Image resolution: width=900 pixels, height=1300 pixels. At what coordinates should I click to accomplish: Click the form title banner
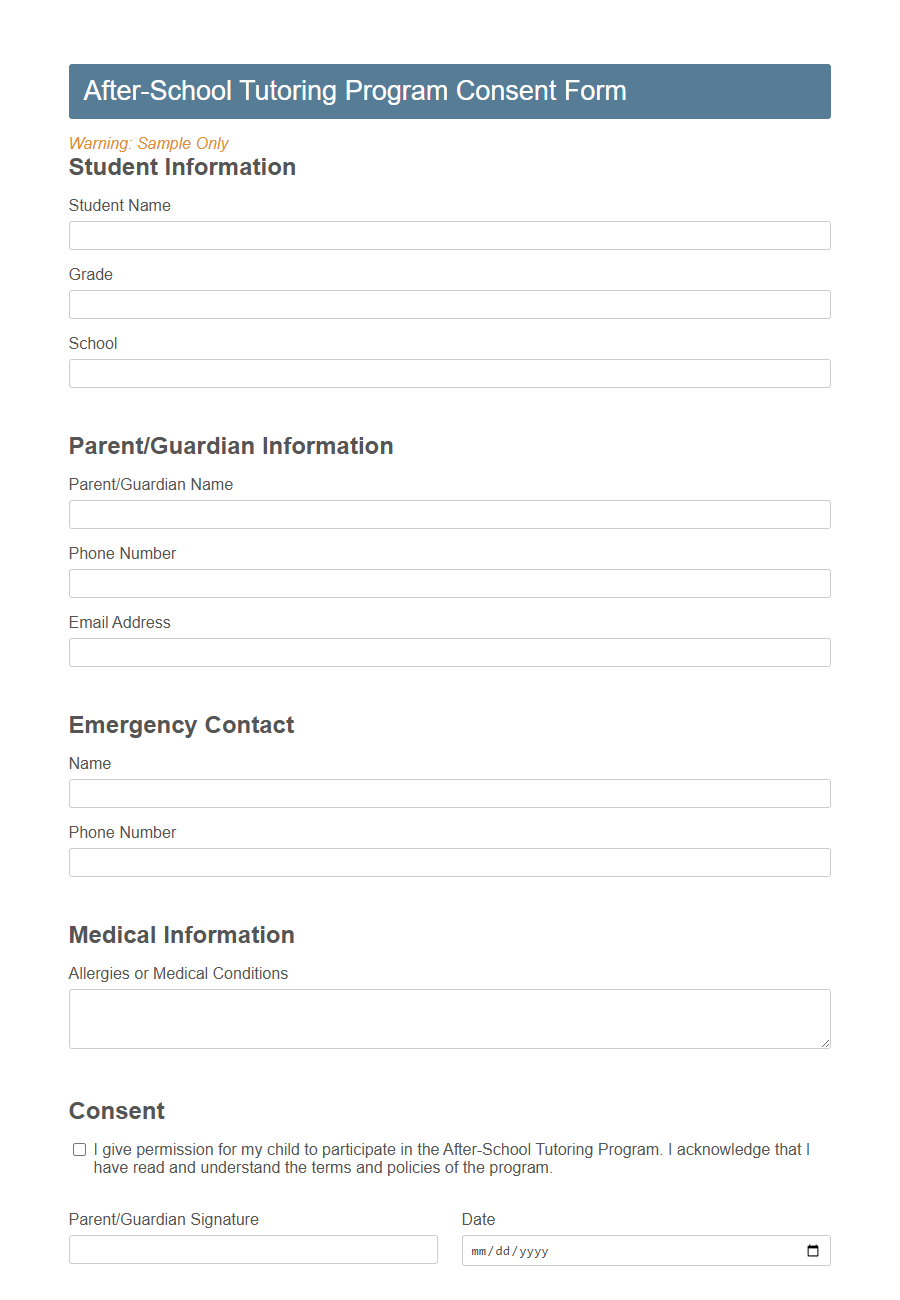(449, 91)
